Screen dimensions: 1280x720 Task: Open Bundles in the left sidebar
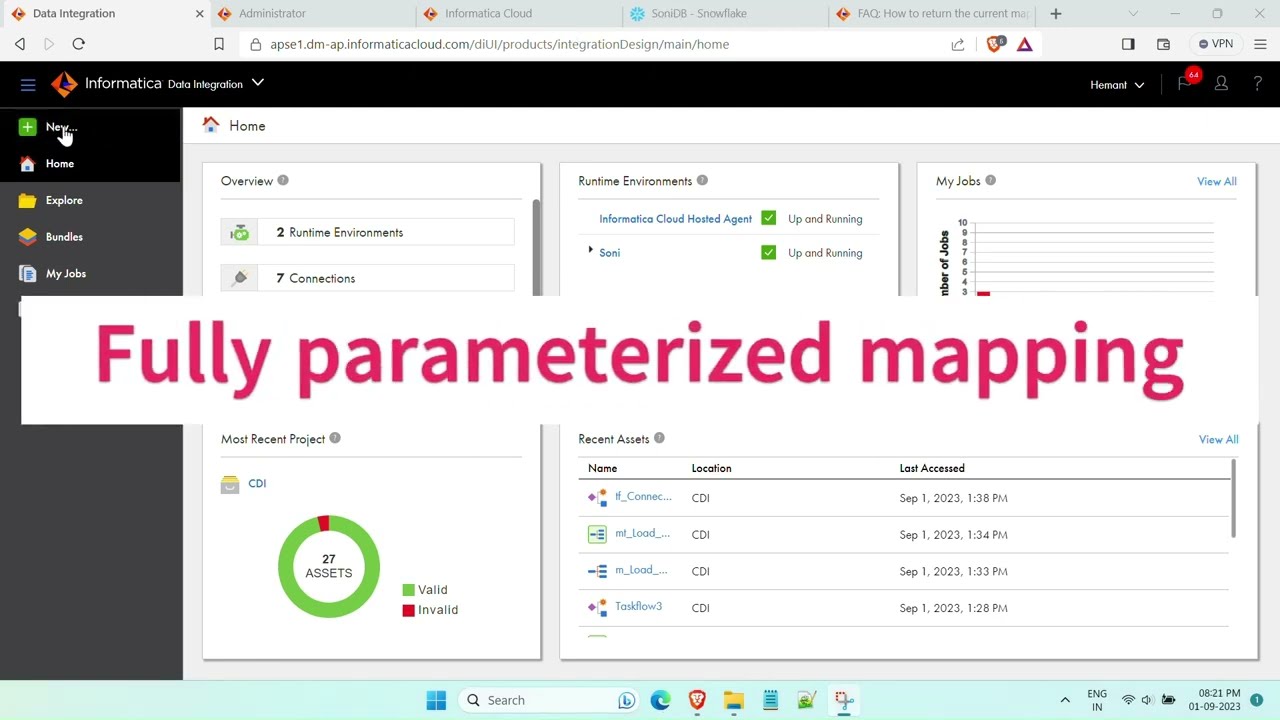[64, 237]
